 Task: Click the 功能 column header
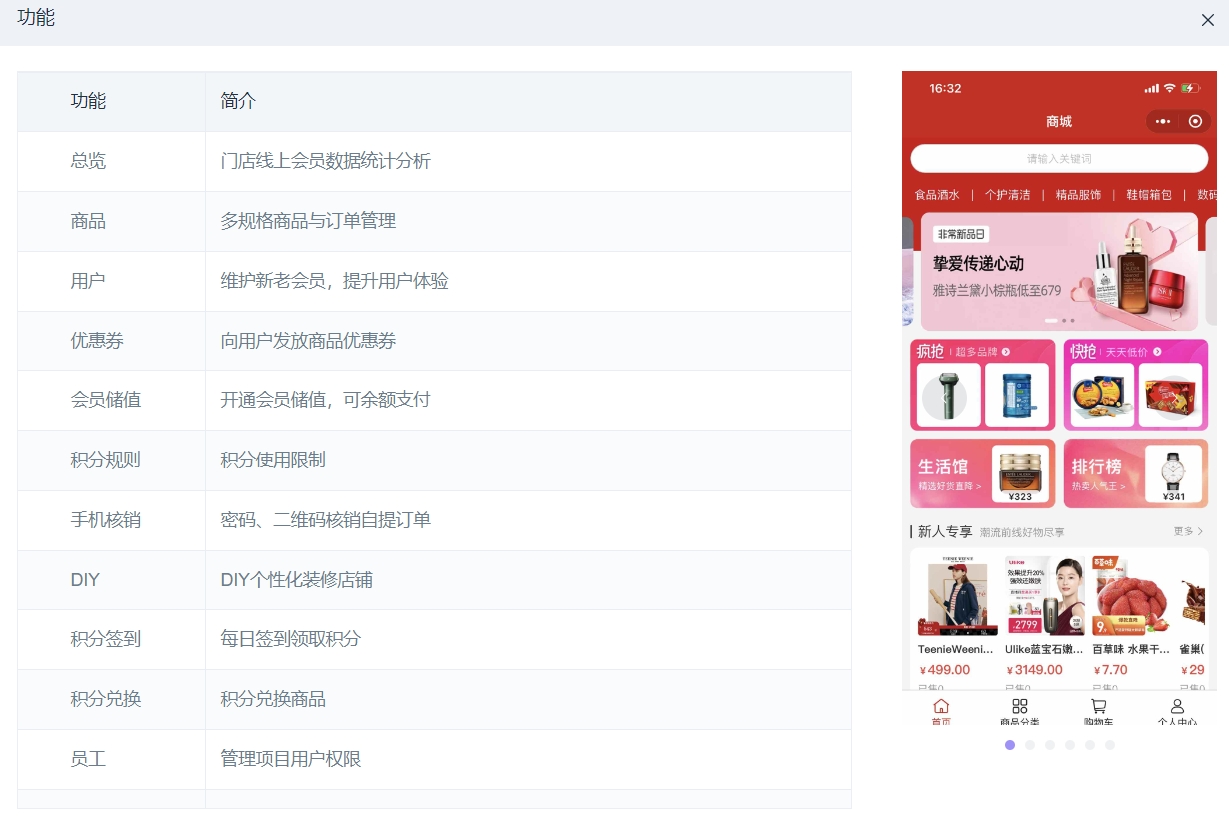112,101
